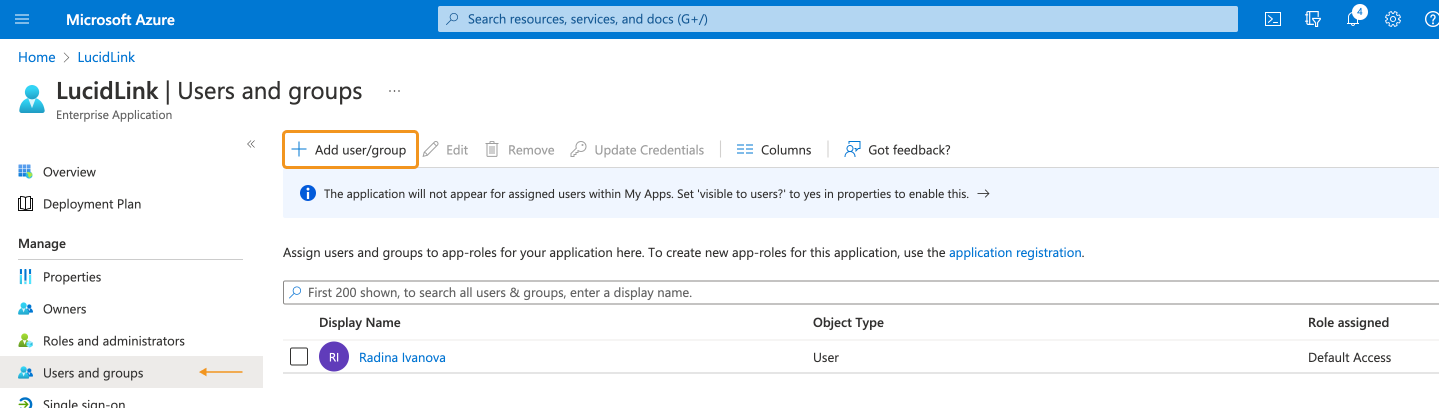Focus the display name search field
This screenshot has height=408, width=1439.
point(861,293)
